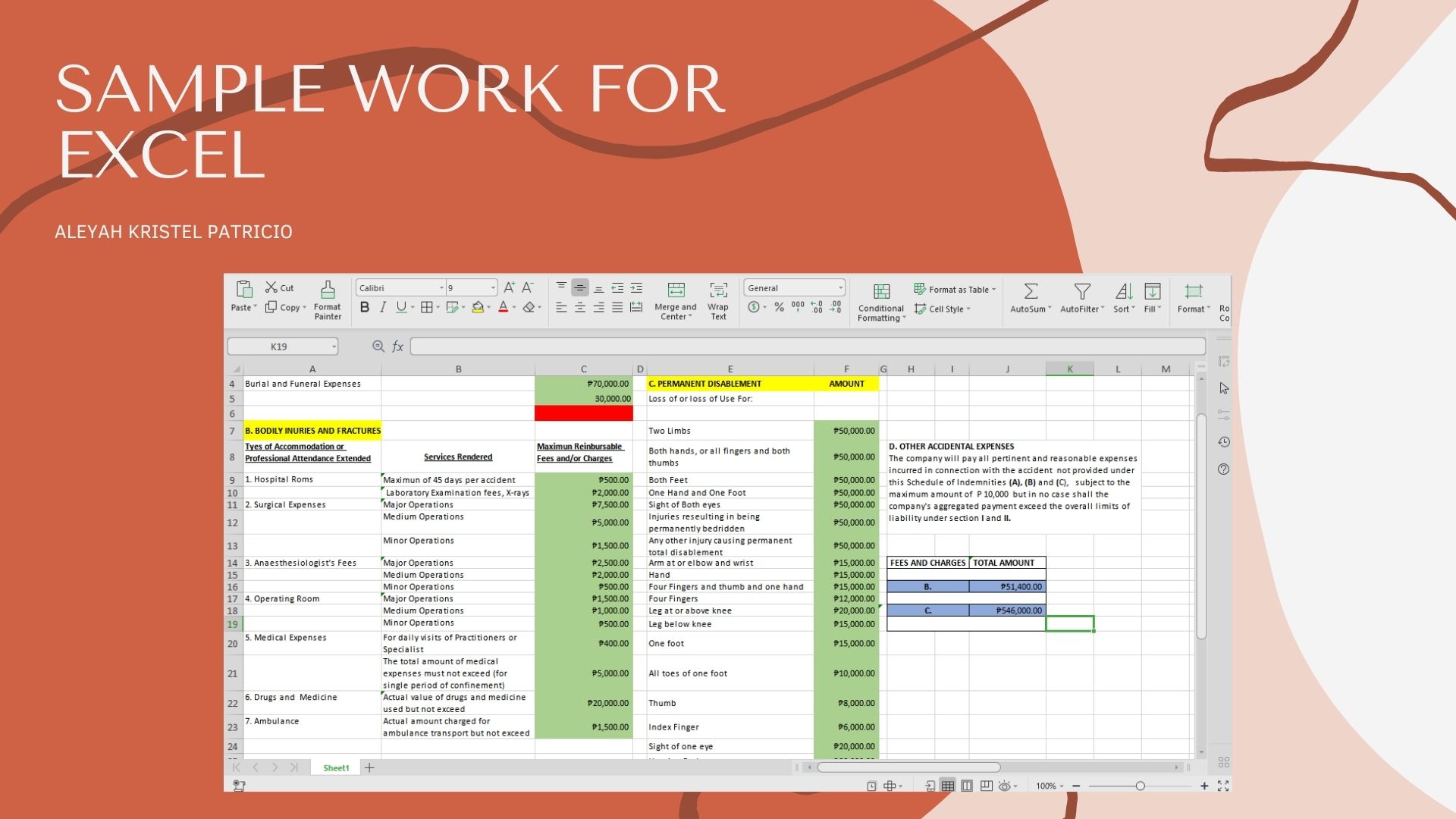The height and width of the screenshot is (819, 1456).
Task: Toggle bold formatting
Action: click(x=365, y=307)
